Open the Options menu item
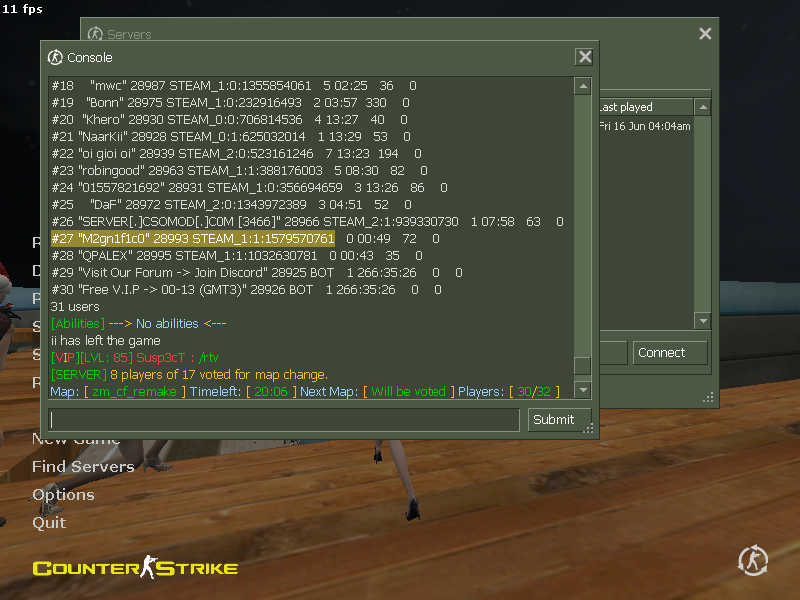Viewport: 800px width, 600px height. [63, 495]
